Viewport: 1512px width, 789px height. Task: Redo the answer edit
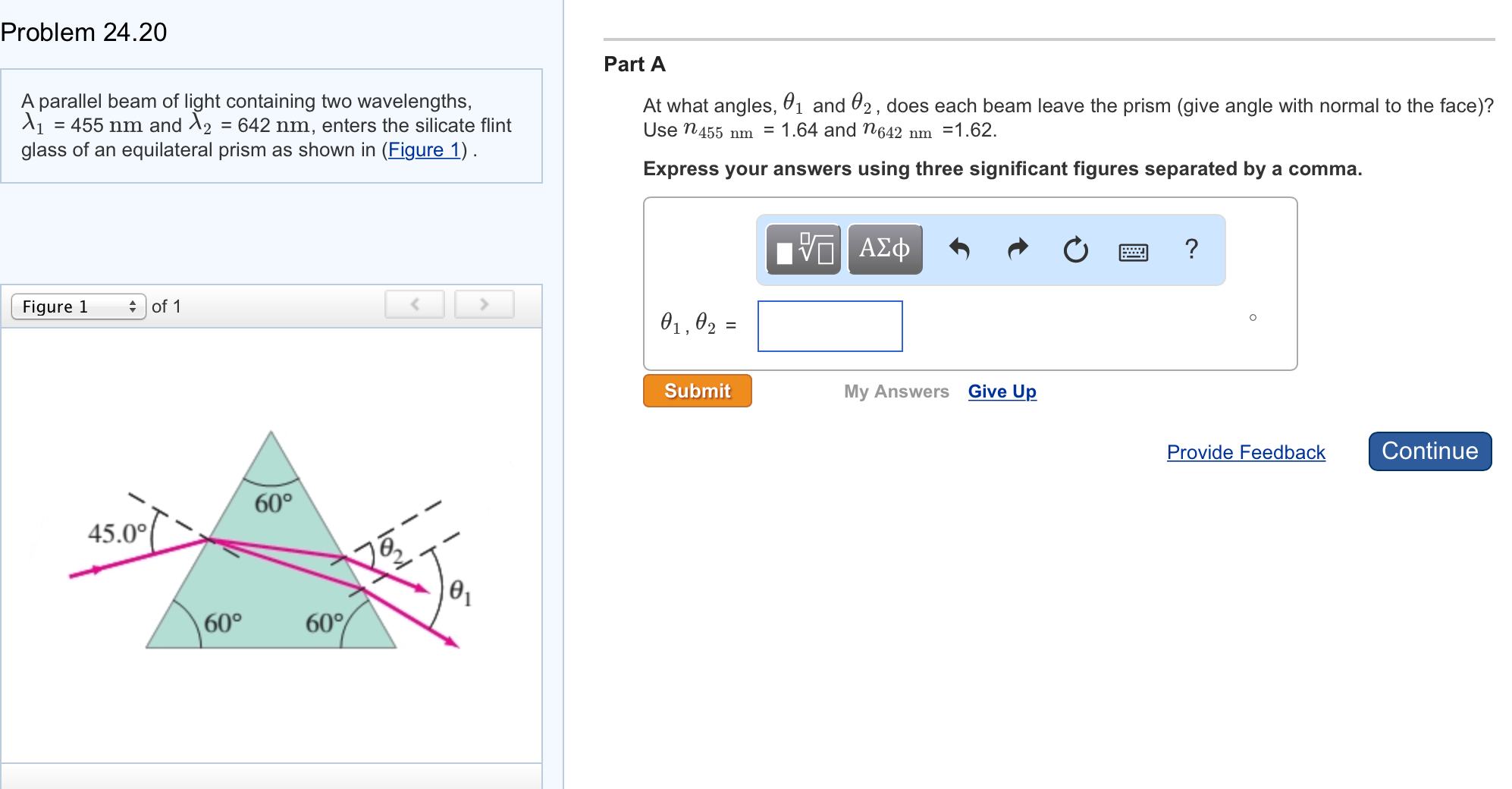(x=1018, y=249)
